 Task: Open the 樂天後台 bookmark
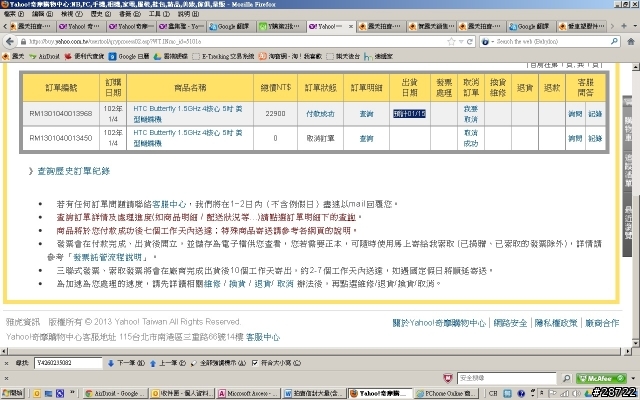click(343, 56)
